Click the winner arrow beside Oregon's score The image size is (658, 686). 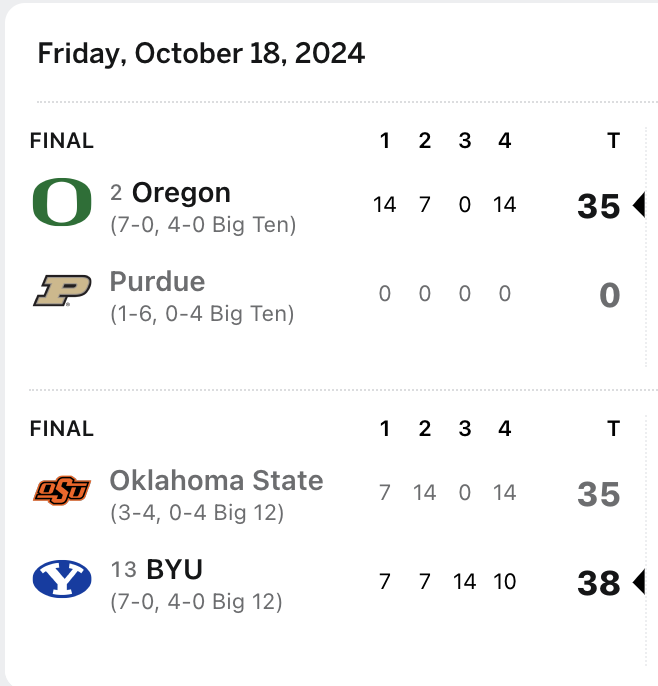coord(639,206)
